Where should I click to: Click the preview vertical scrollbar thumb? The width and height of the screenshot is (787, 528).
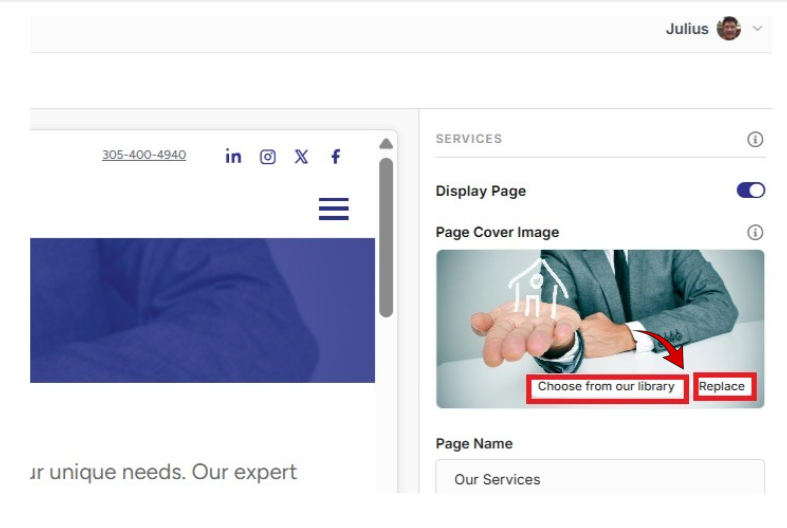coord(386,237)
